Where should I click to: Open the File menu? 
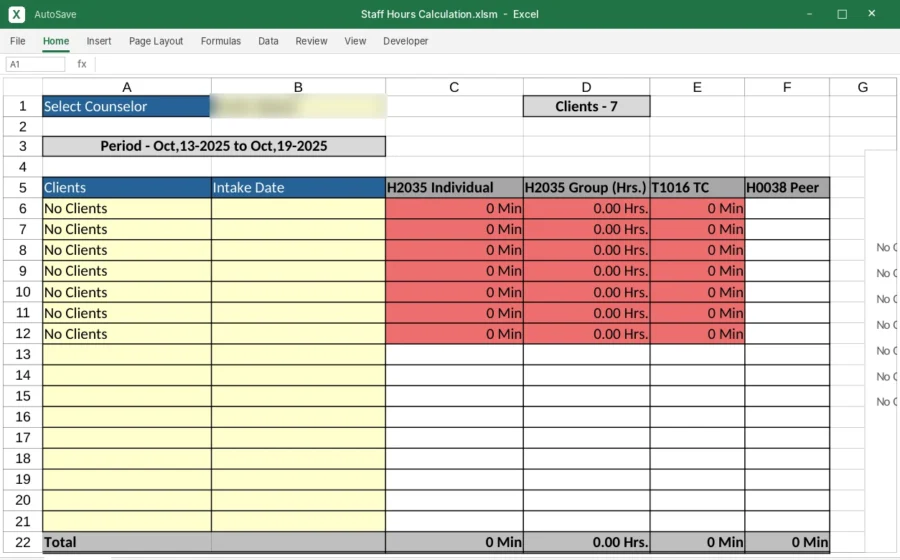click(x=18, y=41)
